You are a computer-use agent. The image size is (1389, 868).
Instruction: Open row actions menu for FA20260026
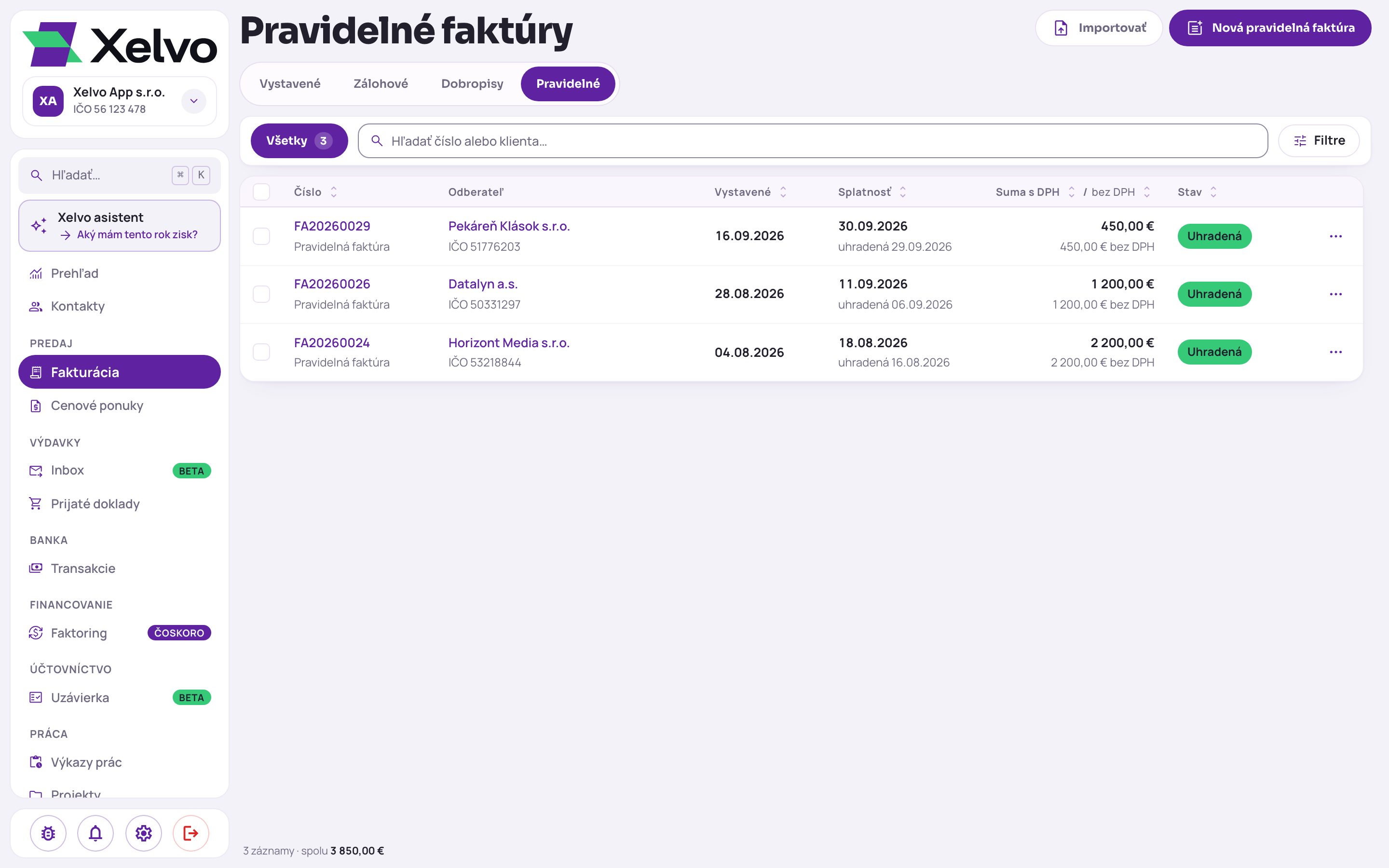point(1335,294)
